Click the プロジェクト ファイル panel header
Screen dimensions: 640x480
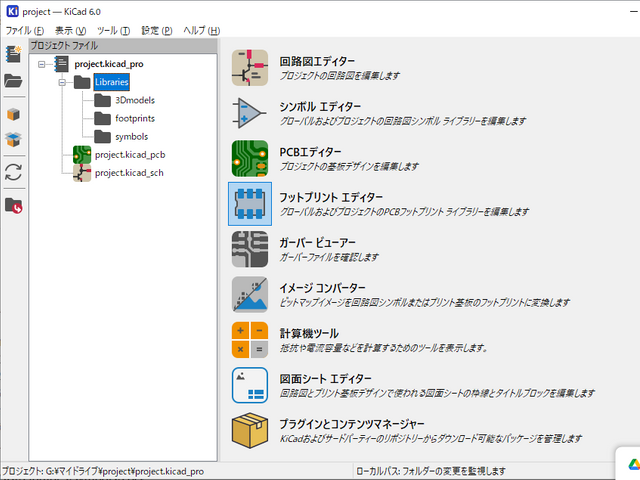point(123,46)
